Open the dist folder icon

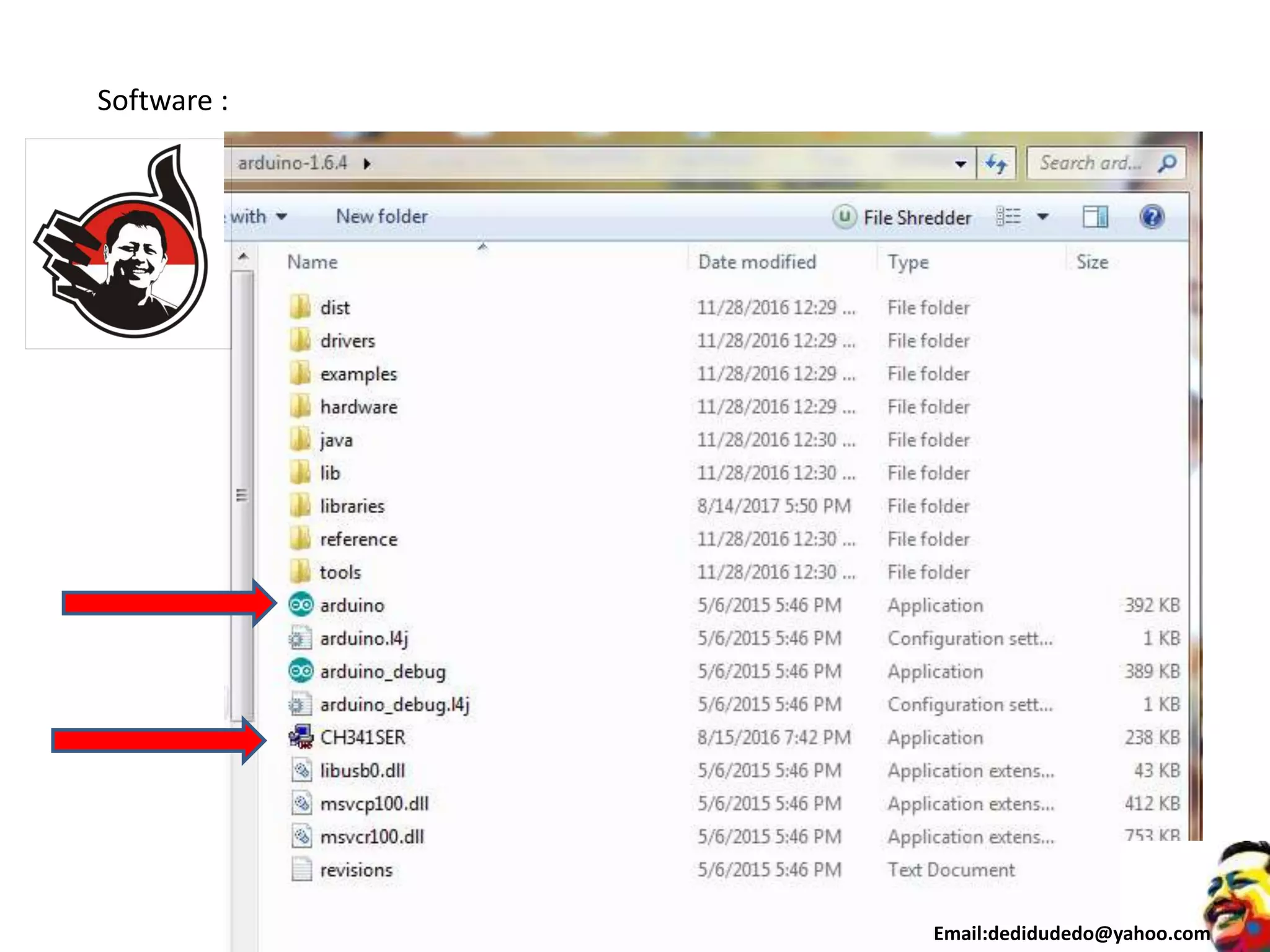301,307
